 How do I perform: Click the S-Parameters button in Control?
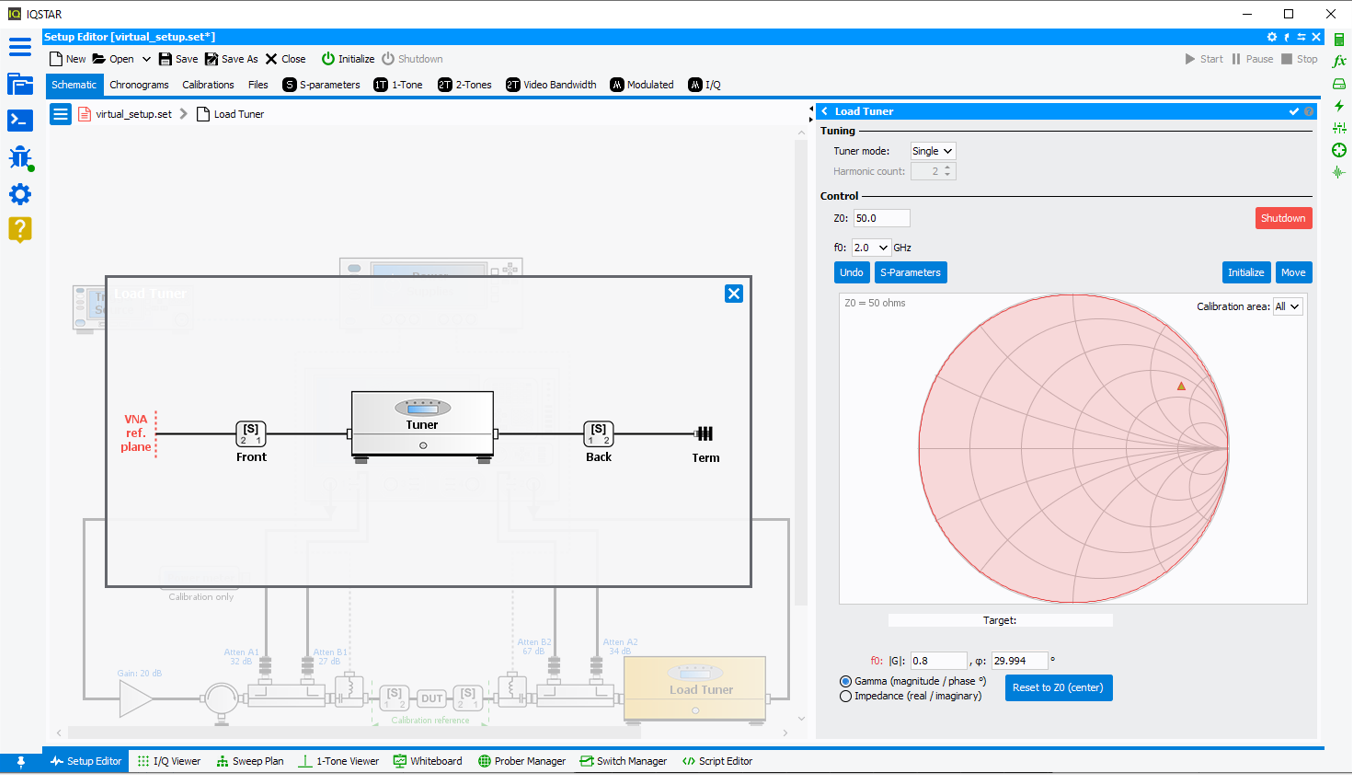pos(910,272)
